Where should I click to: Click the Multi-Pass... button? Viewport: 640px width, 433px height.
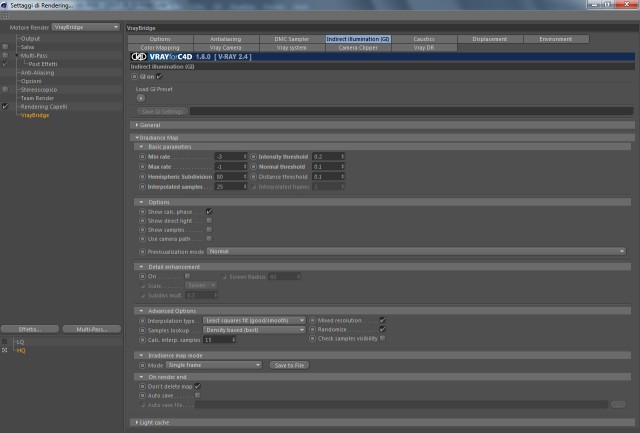pyautogui.click(x=92, y=329)
